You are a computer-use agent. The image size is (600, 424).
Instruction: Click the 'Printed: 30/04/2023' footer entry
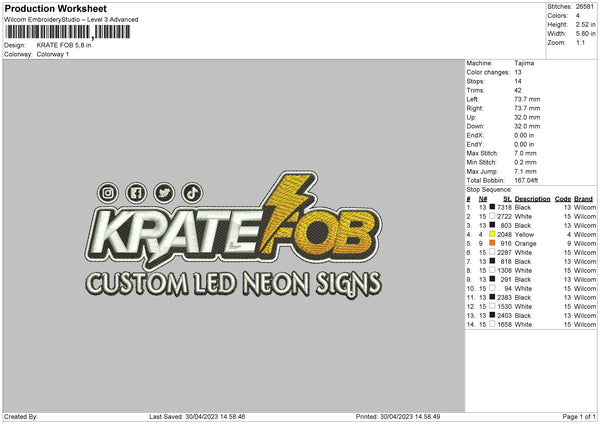[398, 417]
